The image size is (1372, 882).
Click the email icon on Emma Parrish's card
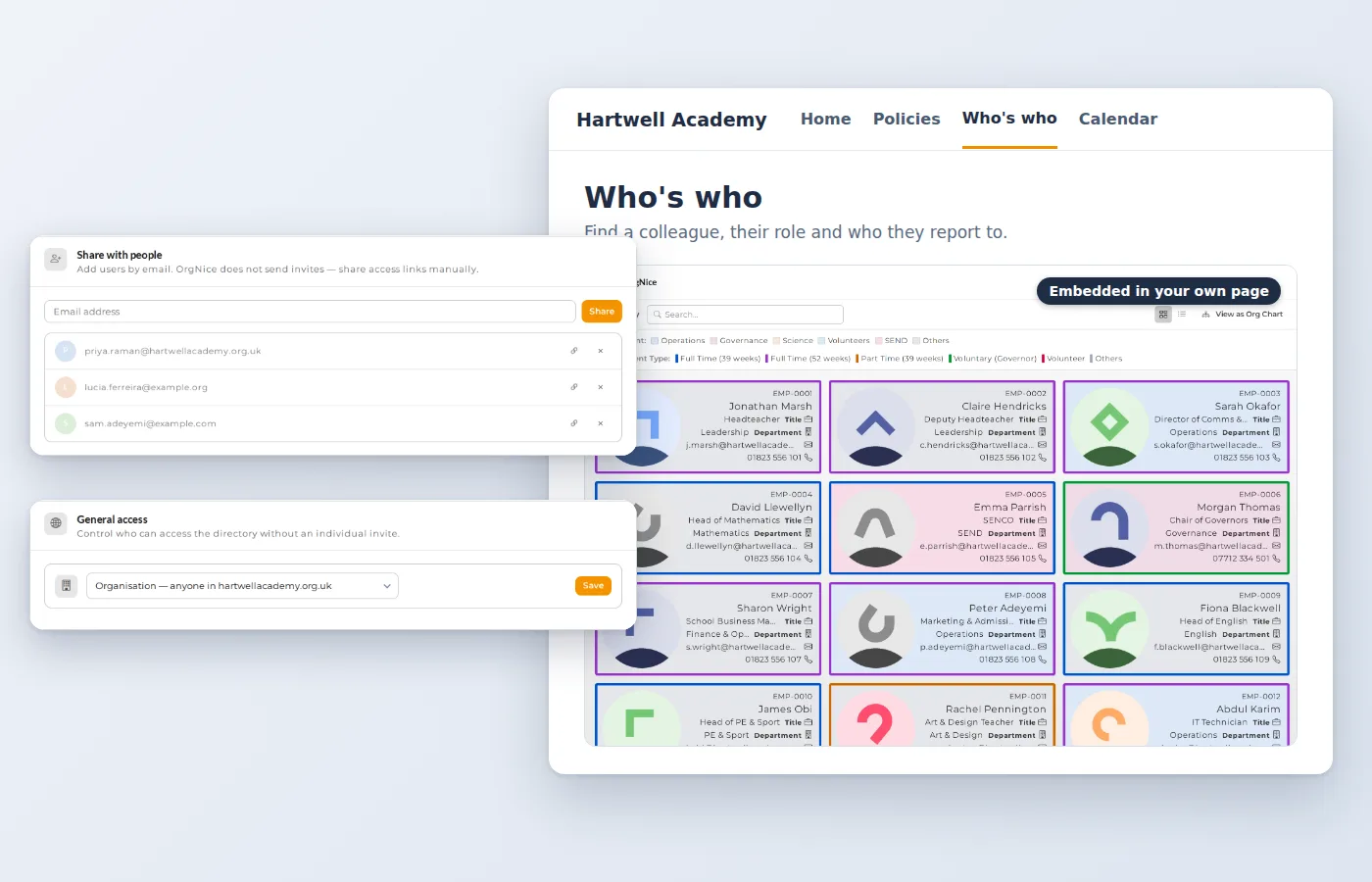pyautogui.click(x=1043, y=546)
